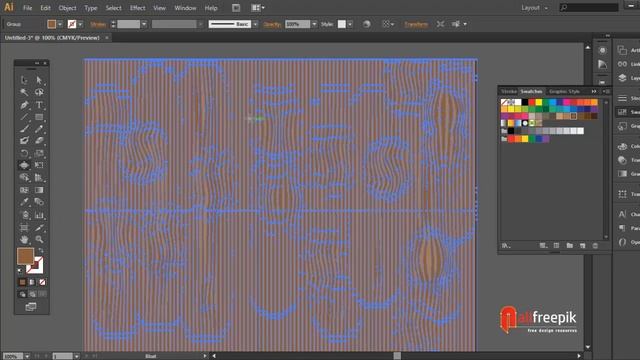Image resolution: width=640 pixels, height=360 pixels.
Task: Switch to the Stroke panel tab
Action: pos(509,91)
